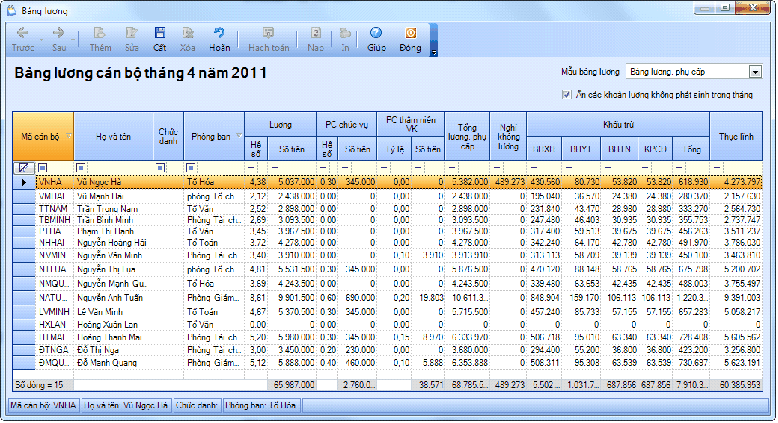Click the Lương filter cell under Số tiền

pyautogui.click(x=292, y=168)
